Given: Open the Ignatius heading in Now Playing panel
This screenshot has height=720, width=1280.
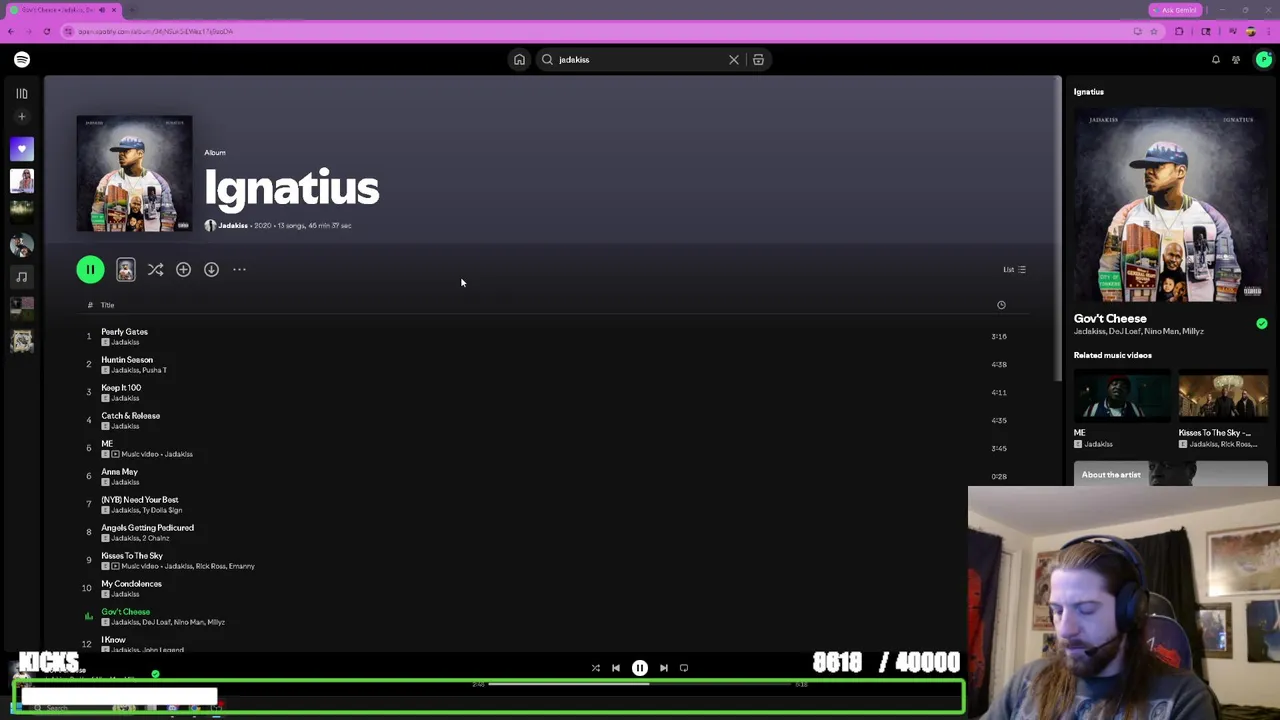Looking at the screenshot, I should 1089,92.
